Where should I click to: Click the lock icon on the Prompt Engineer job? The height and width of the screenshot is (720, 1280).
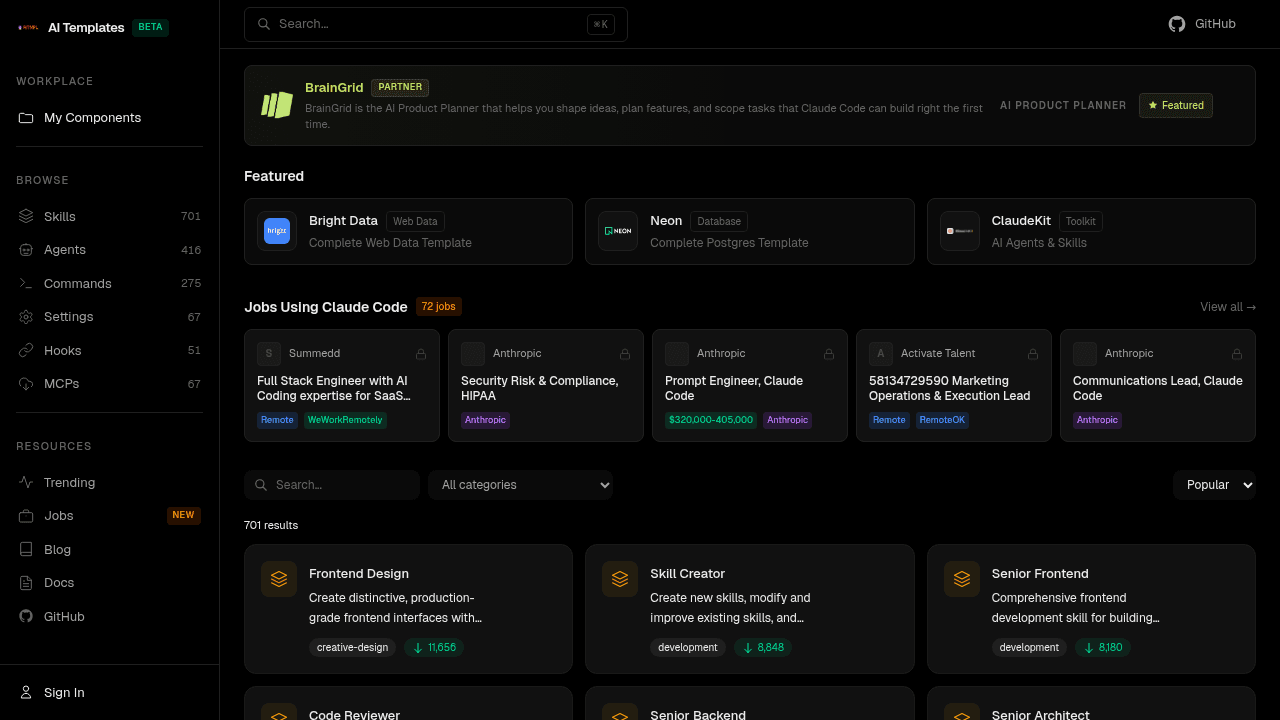coord(828,354)
